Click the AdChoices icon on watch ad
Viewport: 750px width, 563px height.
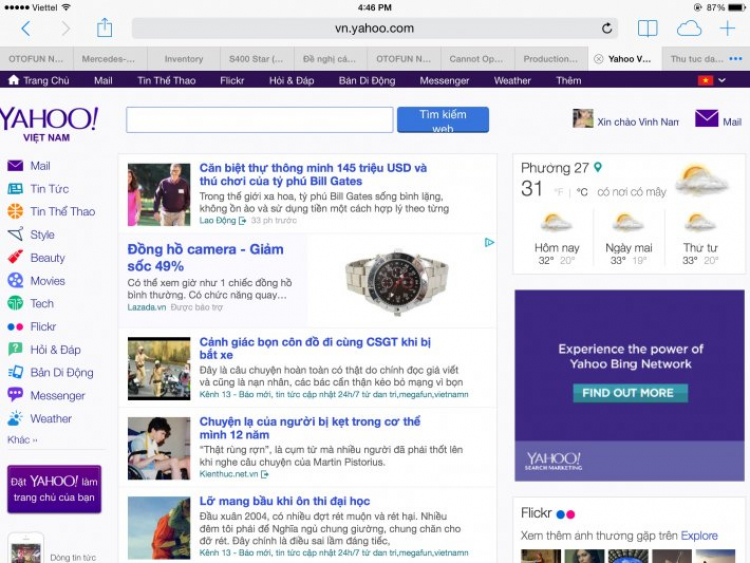[489, 243]
